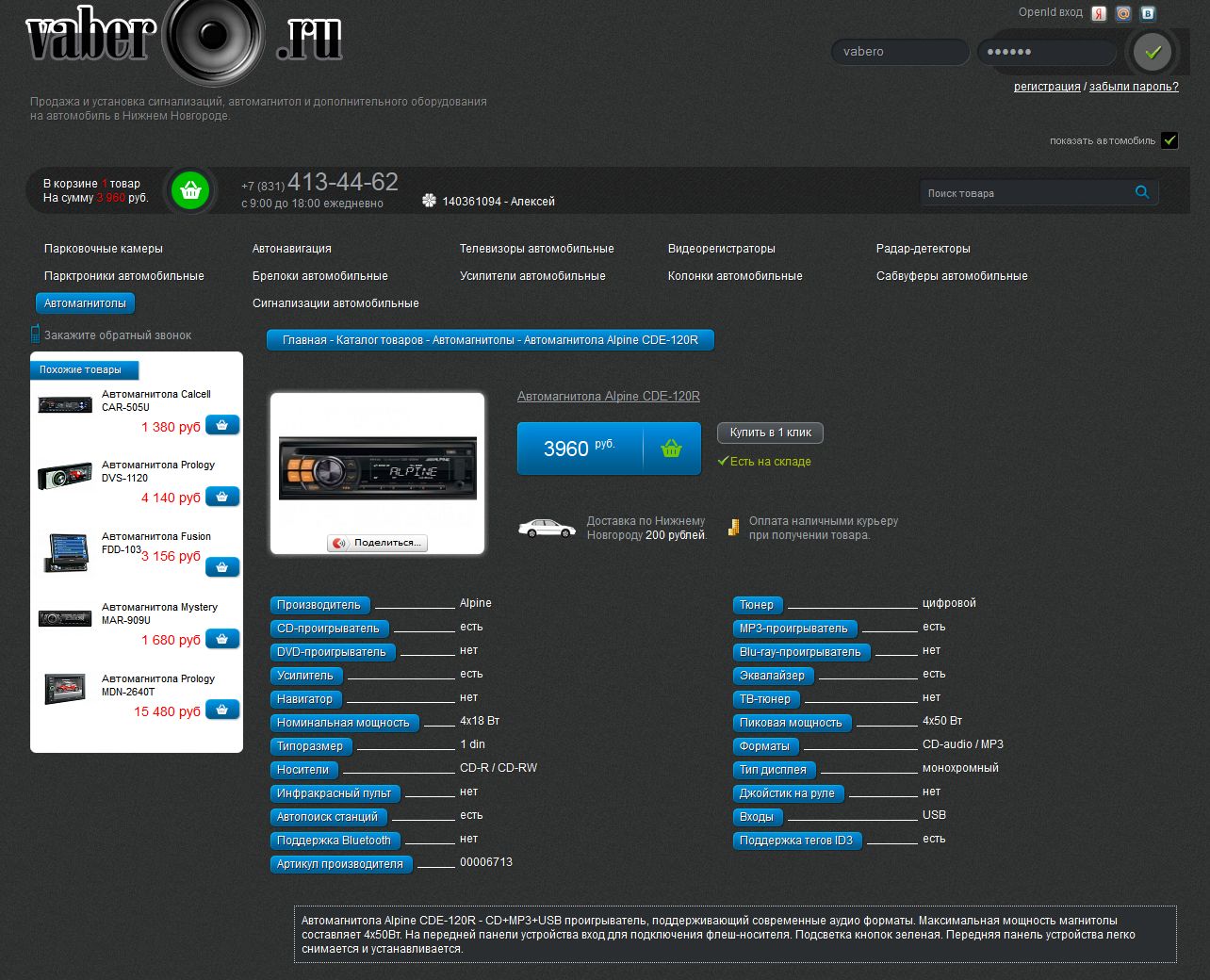The image size is (1210, 980).
Task: Click 'Закажите обратный звонок' link
Action: 118,335
